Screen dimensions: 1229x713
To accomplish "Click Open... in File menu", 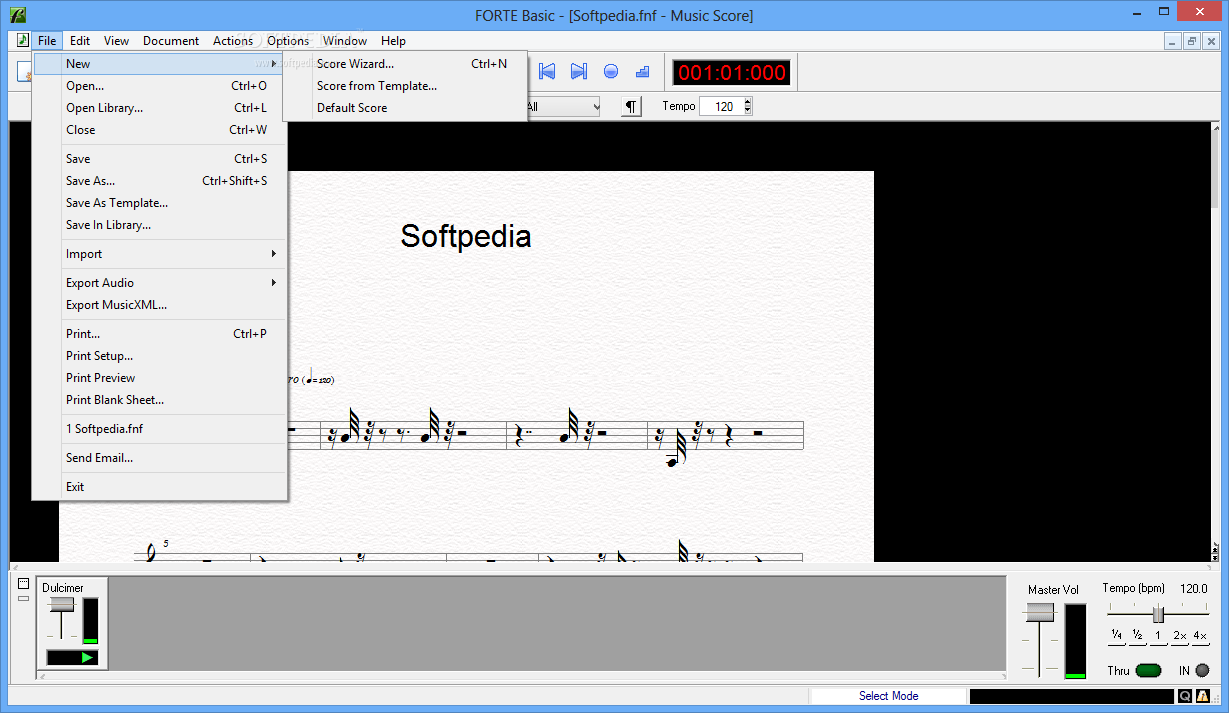I will 160,86.
